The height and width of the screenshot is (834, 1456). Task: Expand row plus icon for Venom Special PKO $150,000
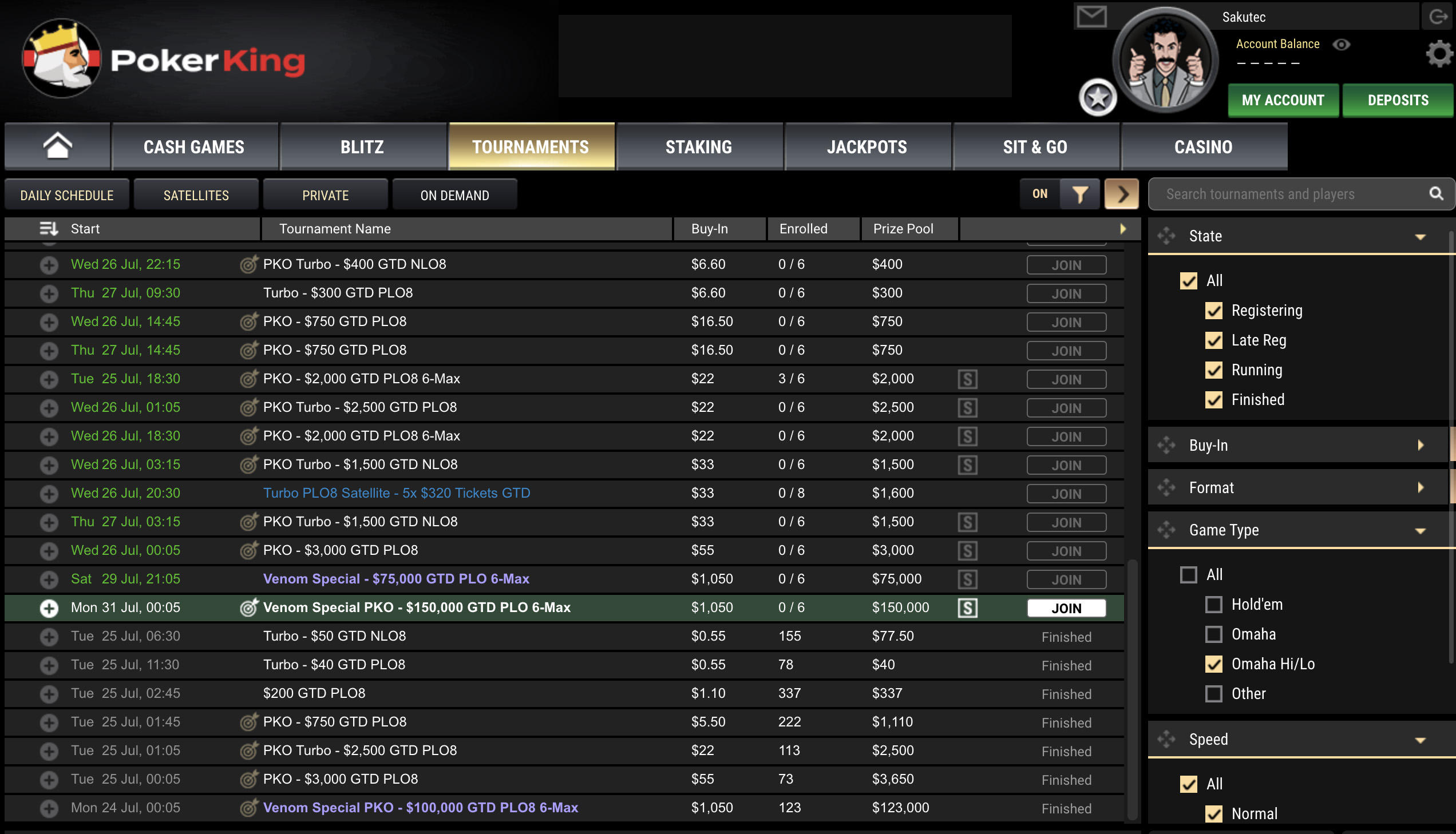click(x=49, y=607)
